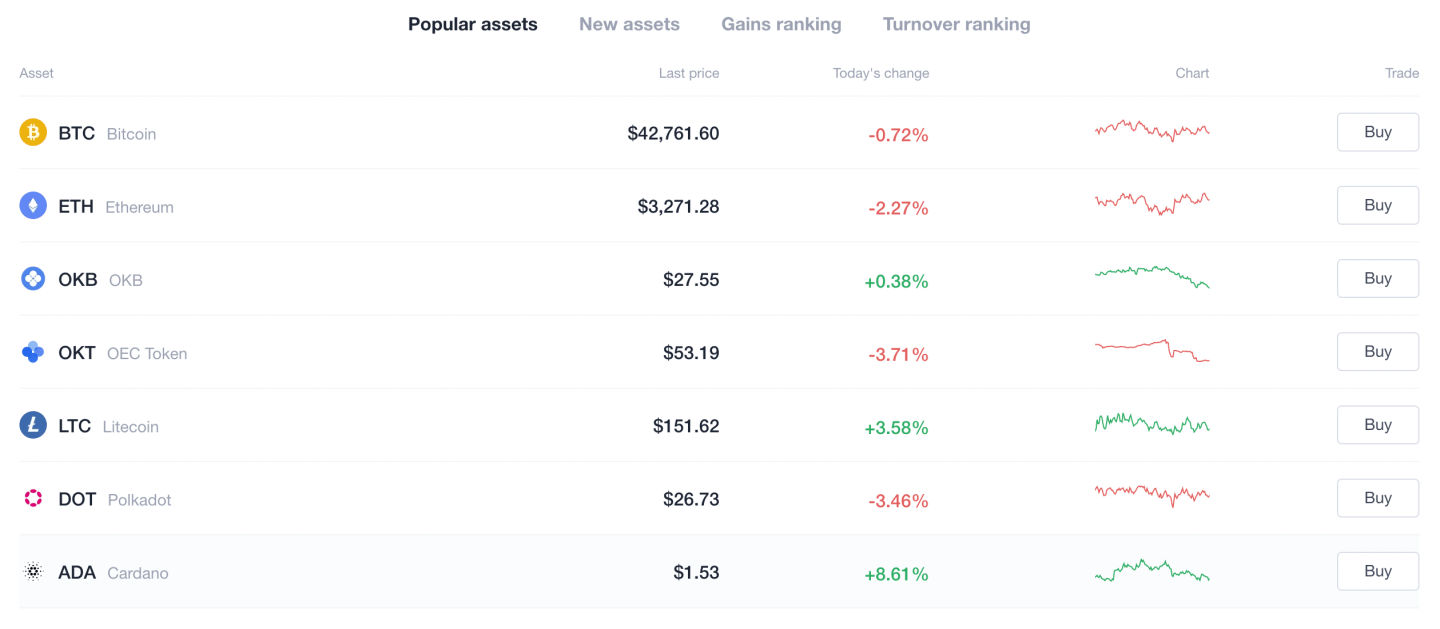Image resolution: width=1440 pixels, height=629 pixels.
Task: Open the OKT price sparkline chart
Action: (x=1152, y=351)
